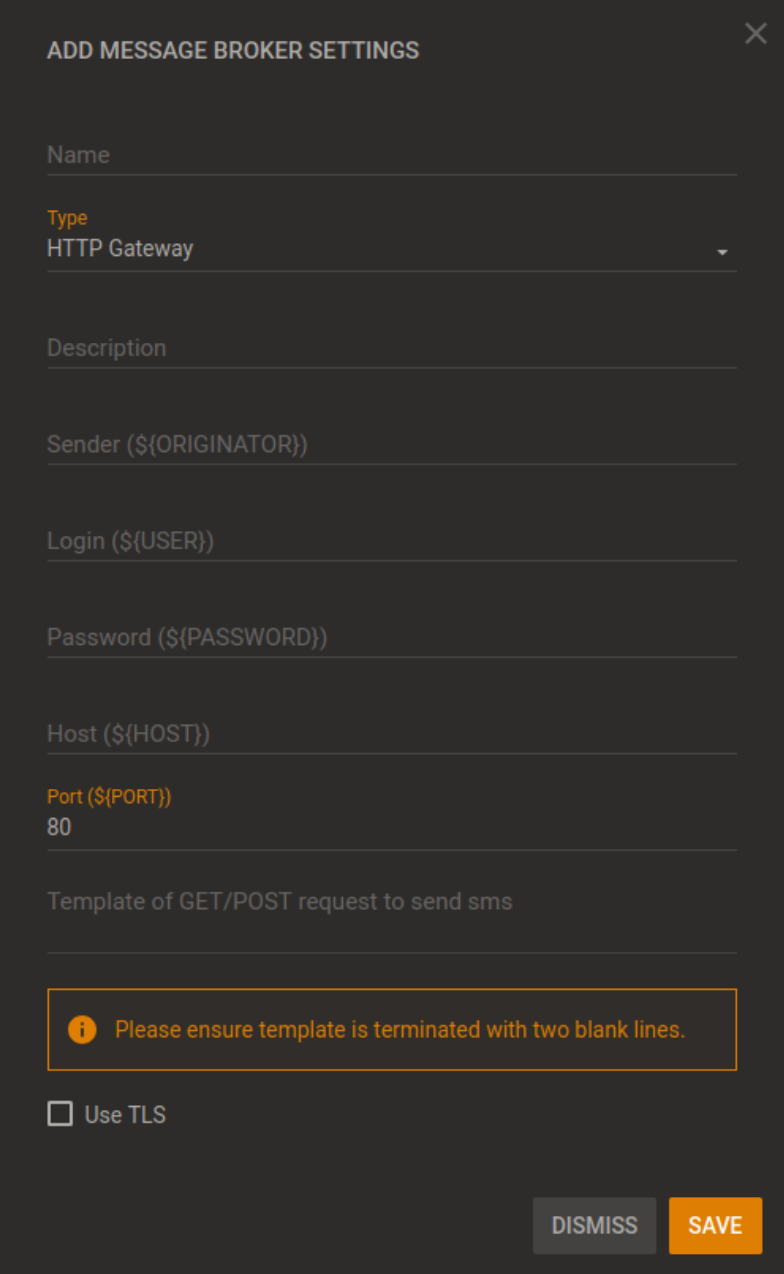Click the template termination warning banner

[x=392, y=1029]
